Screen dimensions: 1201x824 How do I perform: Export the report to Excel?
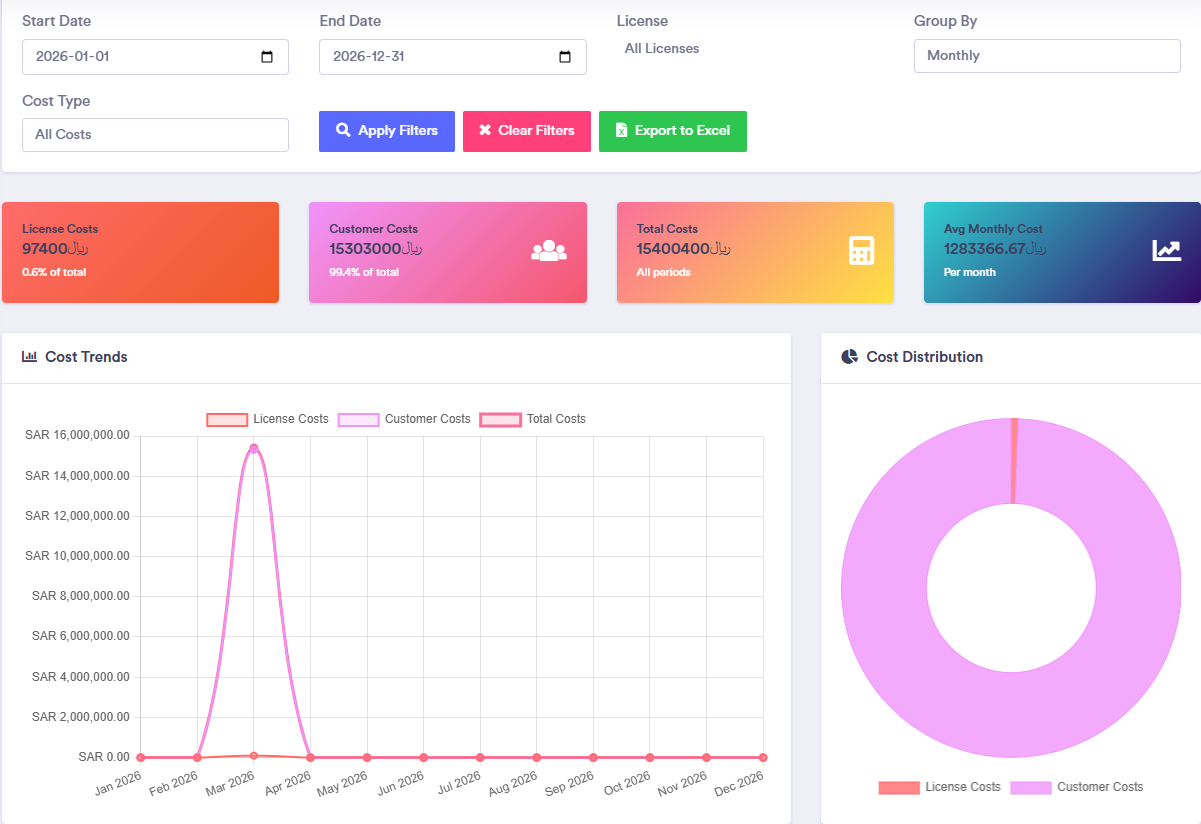click(673, 131)
